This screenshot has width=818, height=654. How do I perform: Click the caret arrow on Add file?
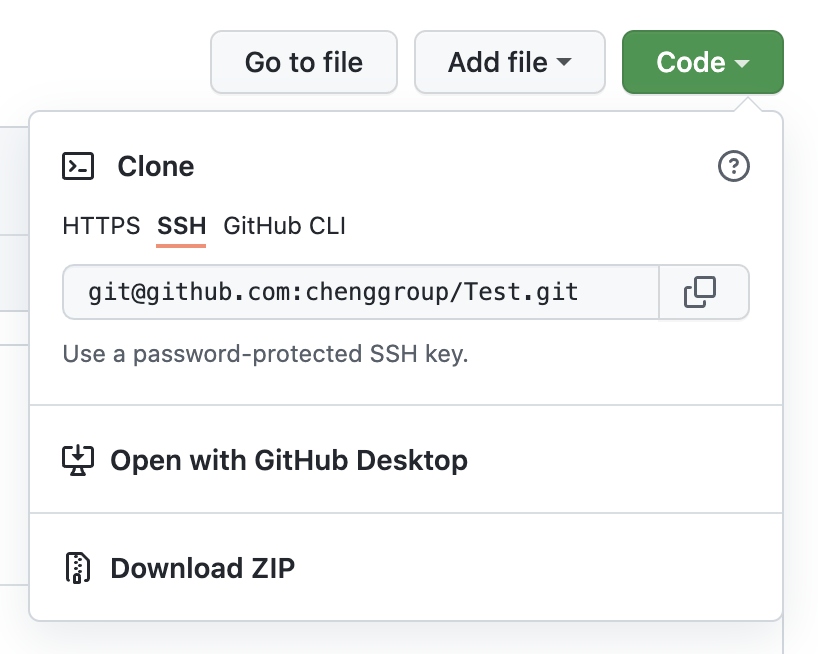(564, 62)
